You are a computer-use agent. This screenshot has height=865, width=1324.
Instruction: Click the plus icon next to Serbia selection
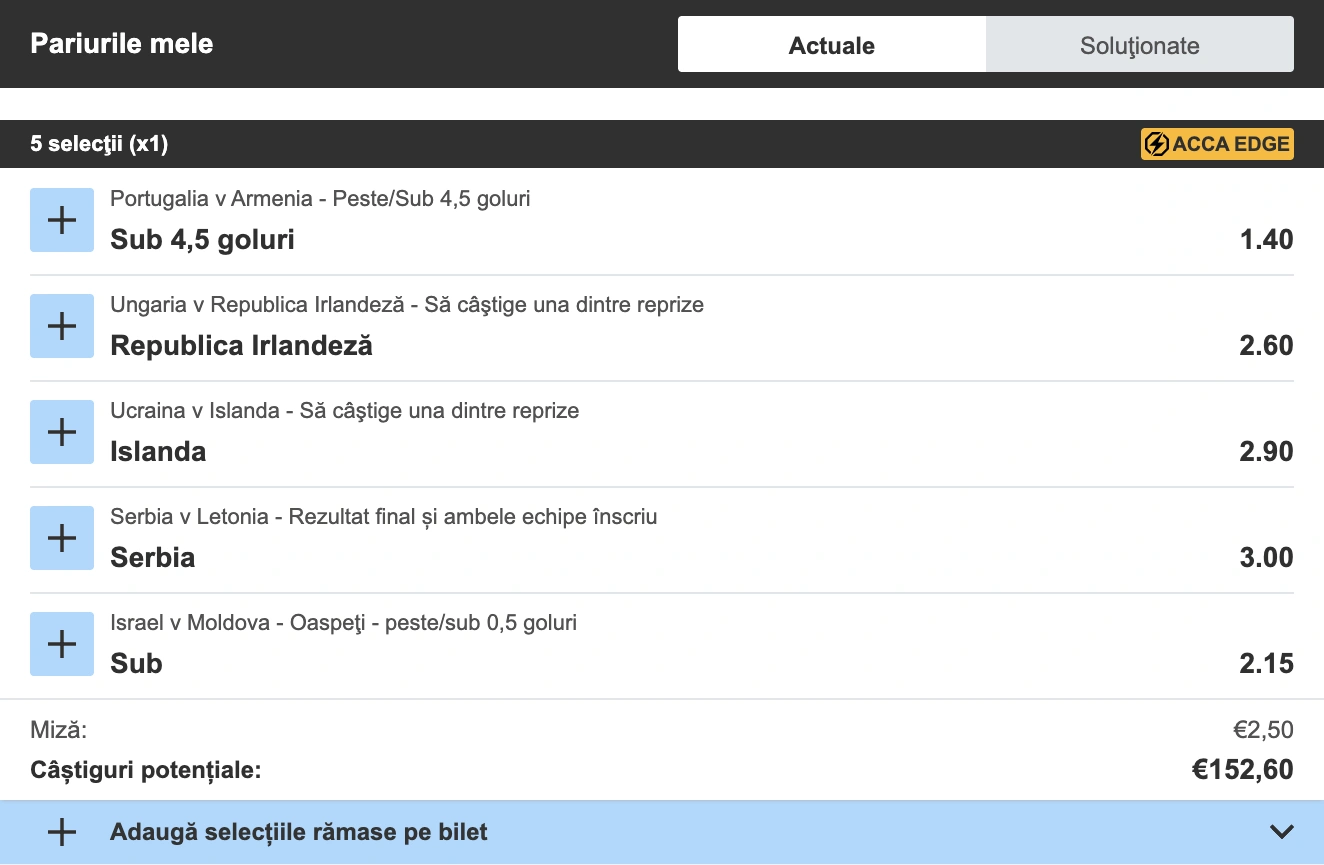[62, 537]
